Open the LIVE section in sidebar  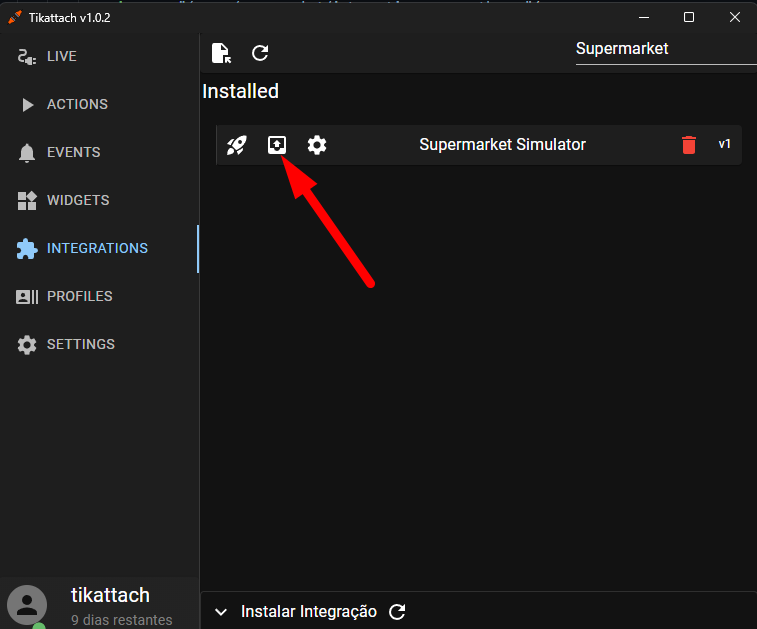pos(99,56)
